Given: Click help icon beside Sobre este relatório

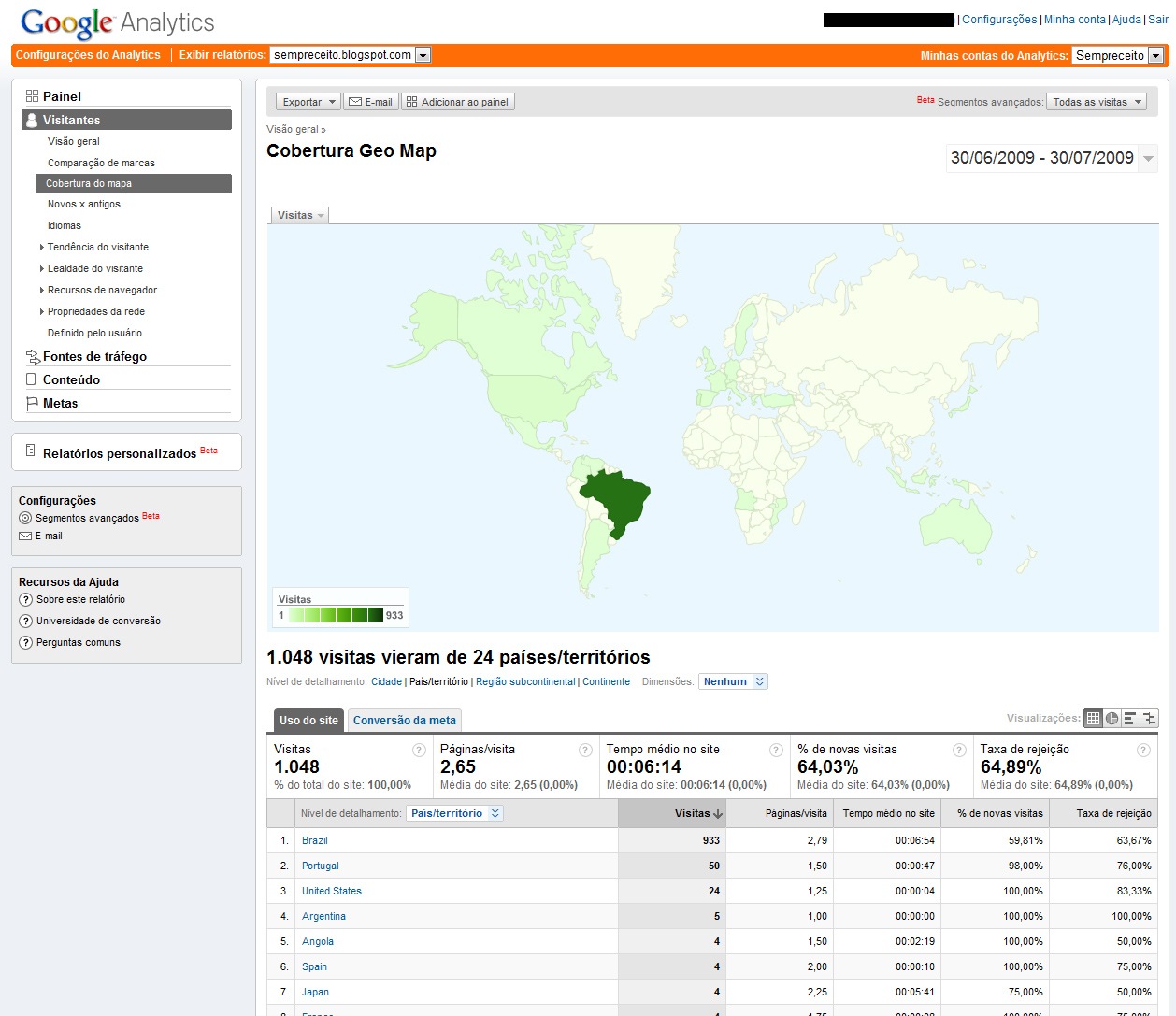Looking at the screenshot, I should point(26,600).
